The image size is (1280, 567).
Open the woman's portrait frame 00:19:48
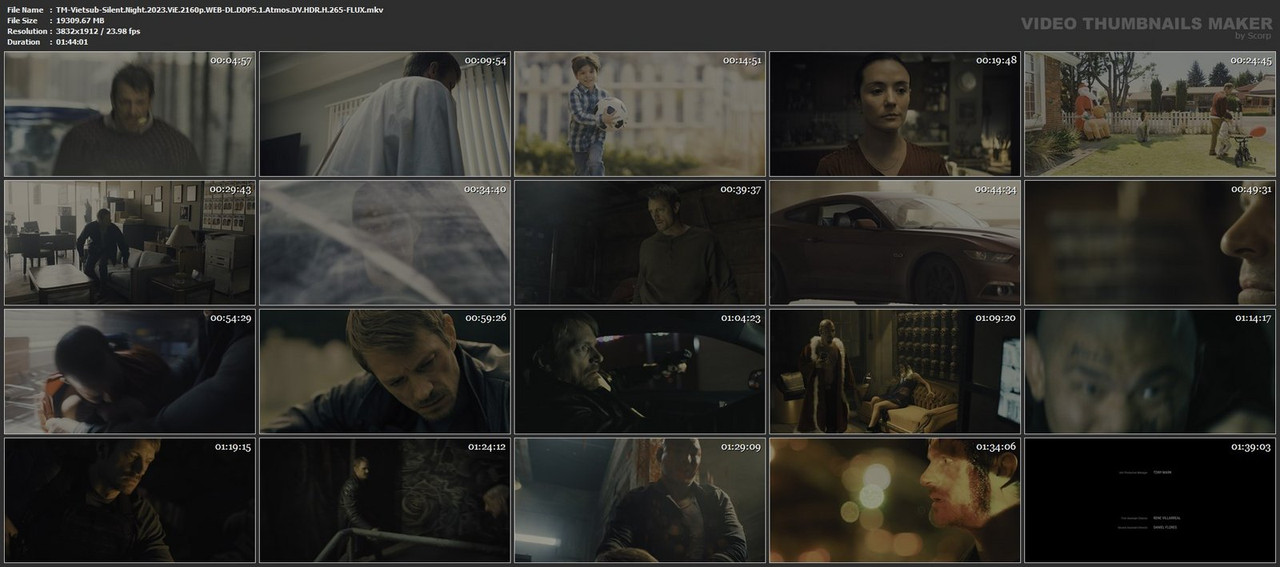[895, 114]
